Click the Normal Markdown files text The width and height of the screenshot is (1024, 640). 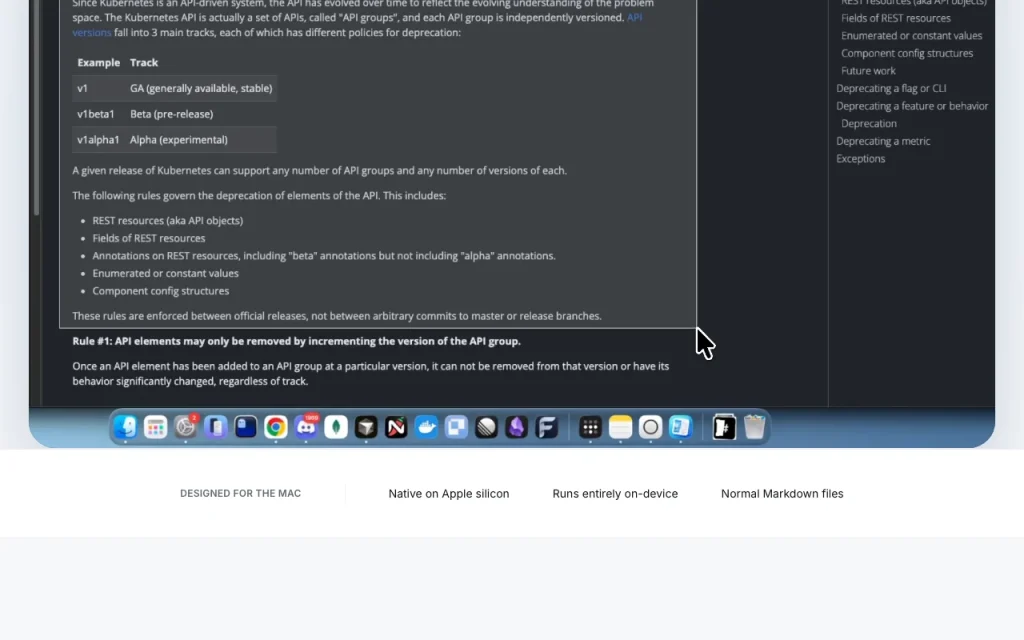[x=782, y=494]
